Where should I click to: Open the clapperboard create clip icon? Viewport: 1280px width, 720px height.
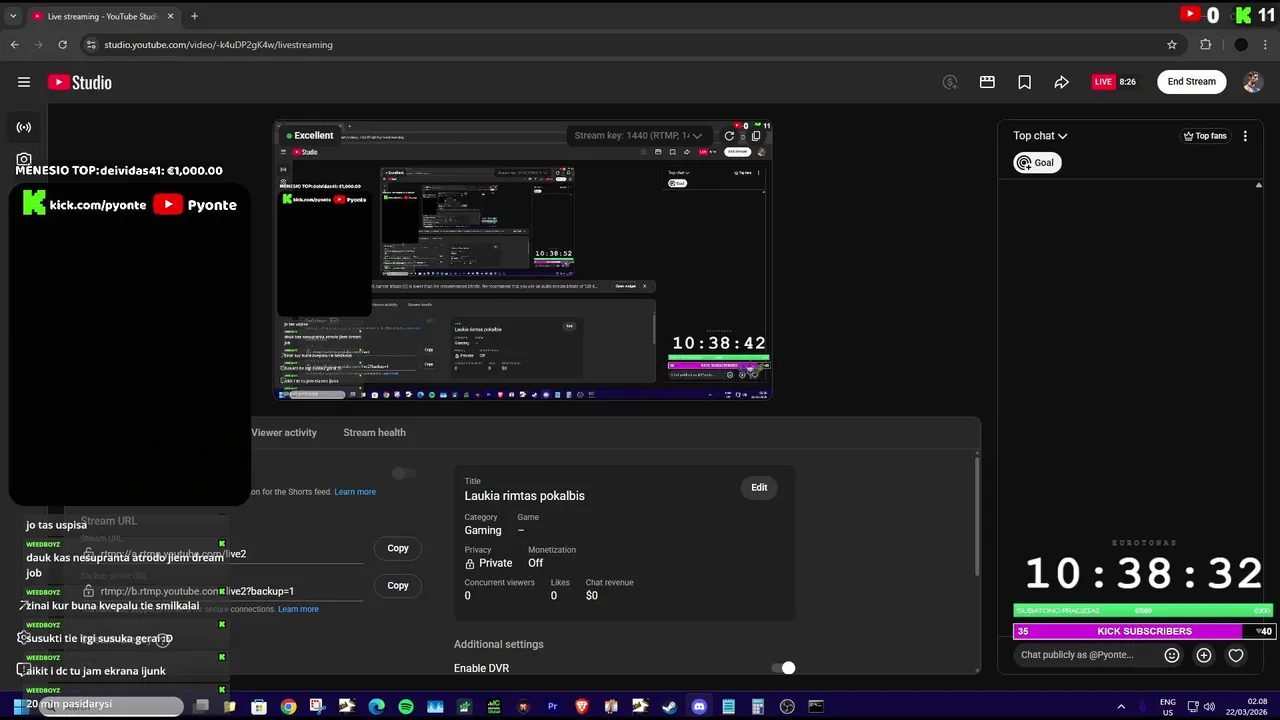click(x=987, y=82)
